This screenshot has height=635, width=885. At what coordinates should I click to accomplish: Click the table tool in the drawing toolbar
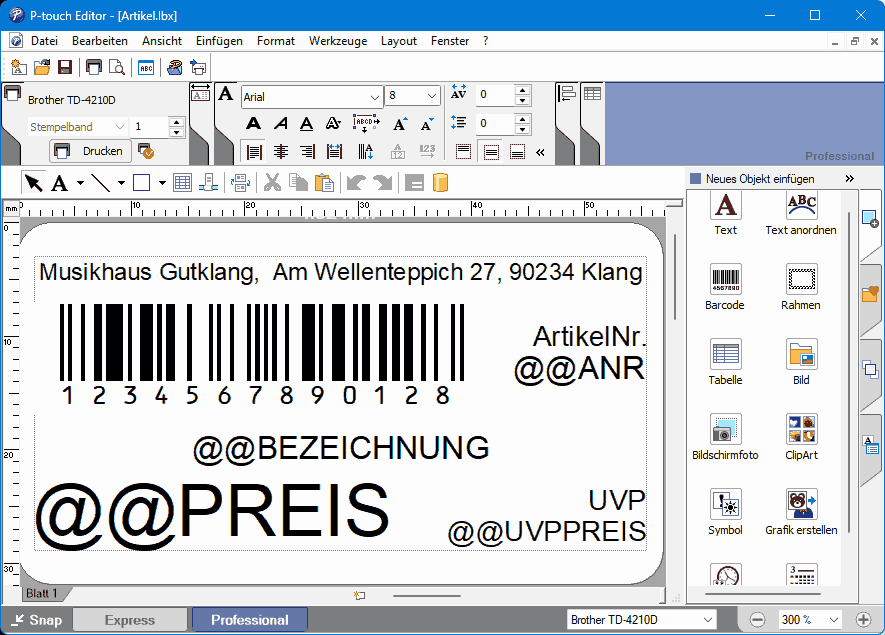click(x=182, y=182)
